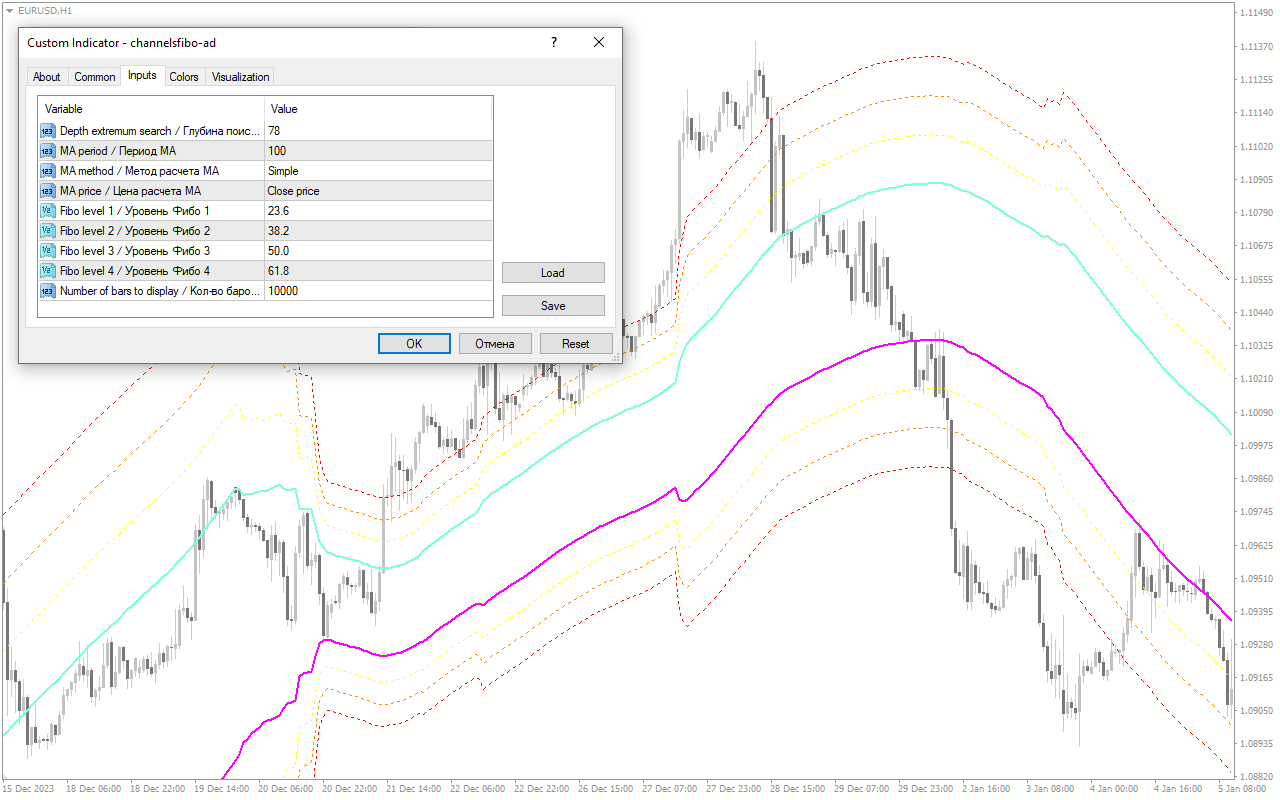1280x800 pixels.
Task: Click the Value column header
Action: click(x=379, y=109)
